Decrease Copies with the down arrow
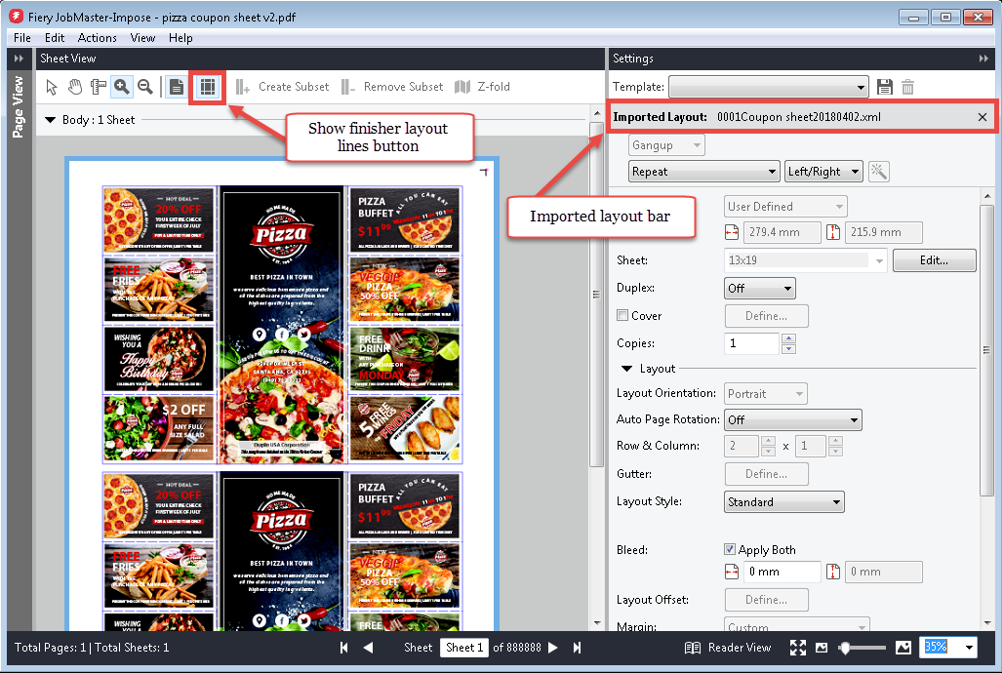1002x673 pixels. pos(789,349)
